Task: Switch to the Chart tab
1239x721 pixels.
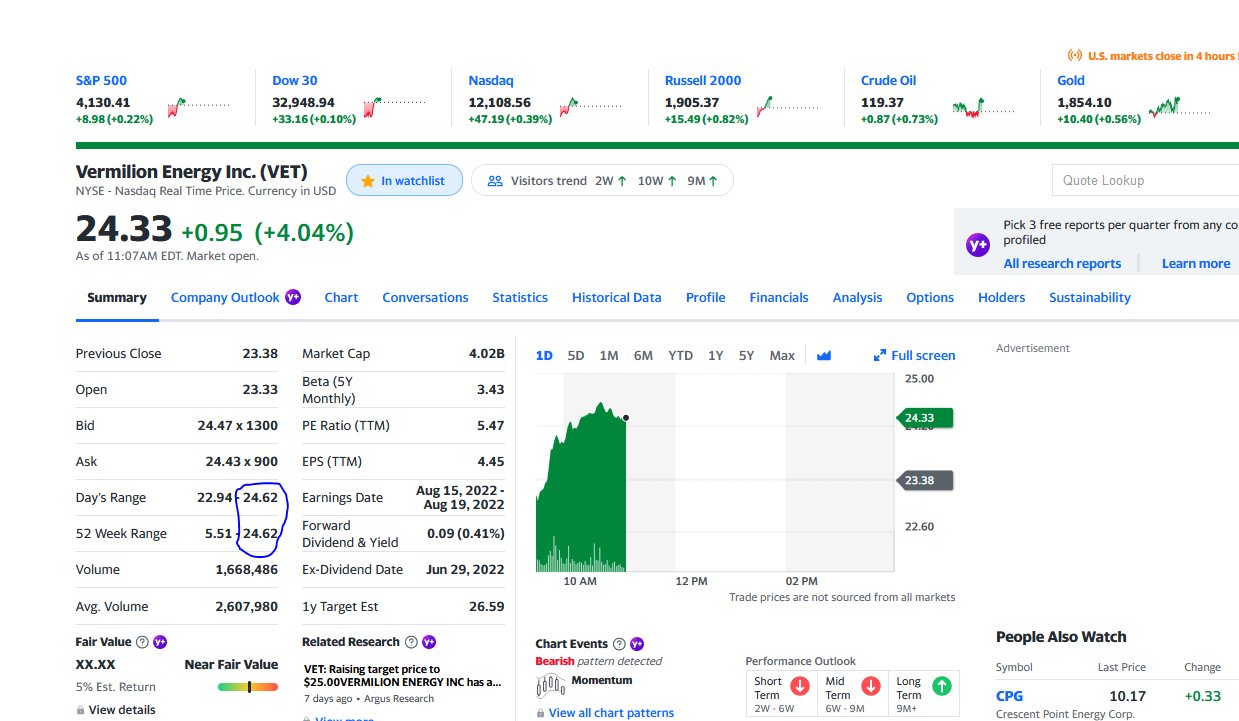Action: [x=341, y=297]
